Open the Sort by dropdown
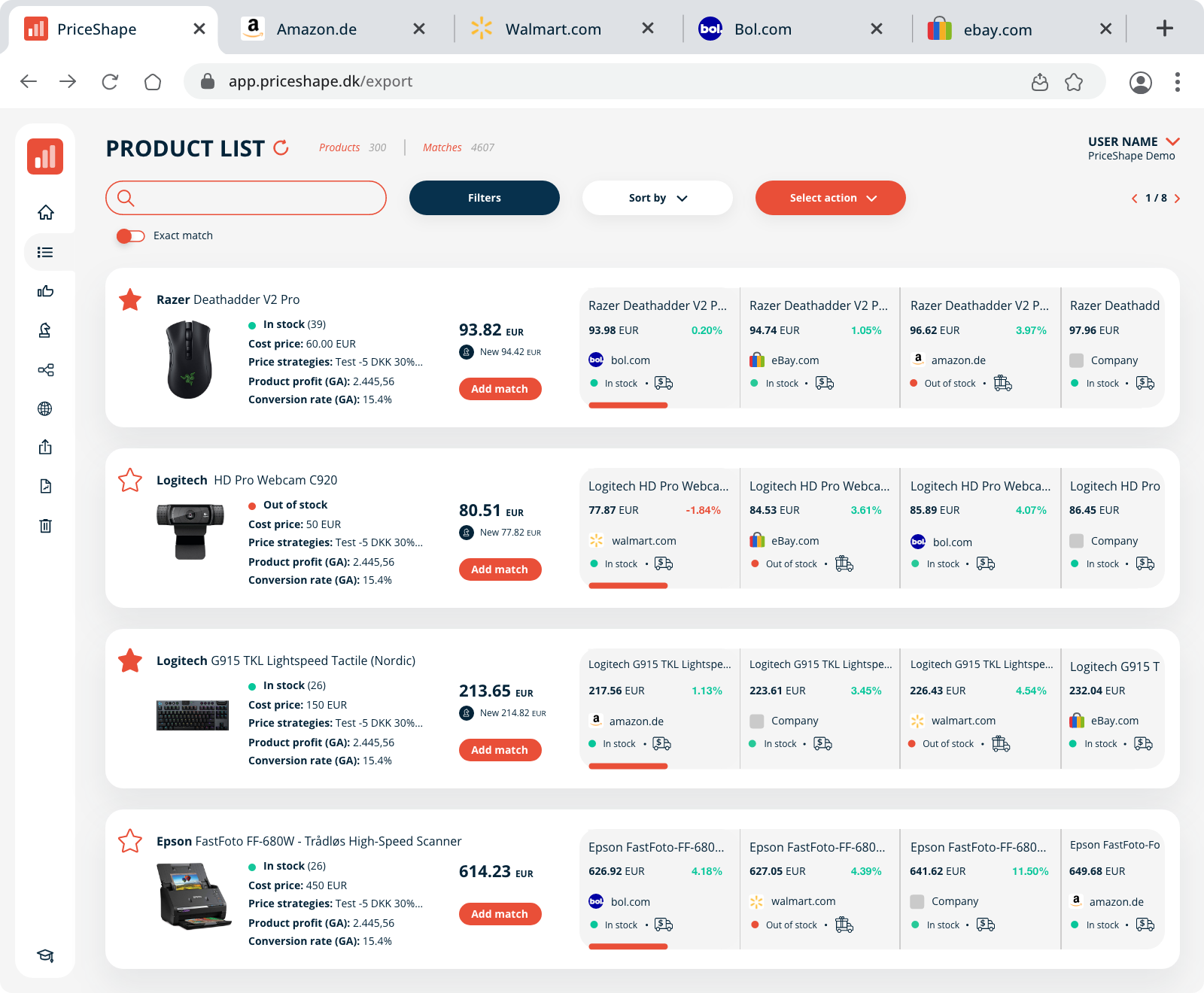 point(658,198)
